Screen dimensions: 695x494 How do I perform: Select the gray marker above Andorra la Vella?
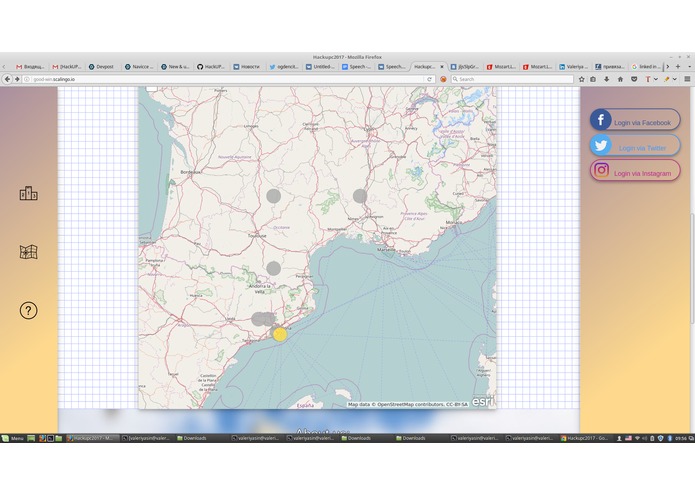(x=273, y=268)
